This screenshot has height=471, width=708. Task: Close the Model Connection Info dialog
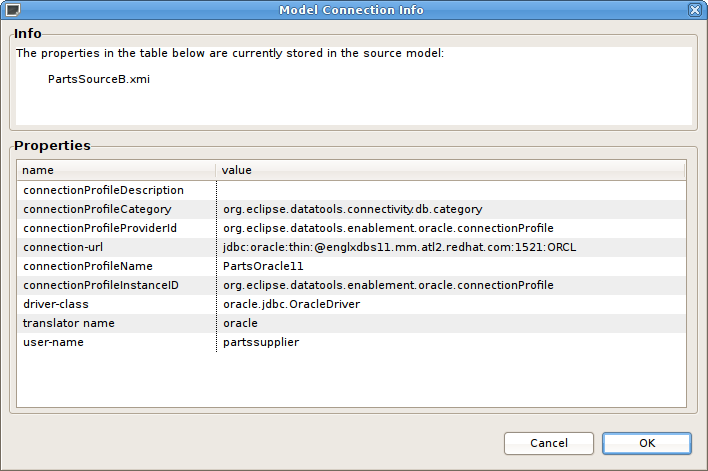pos(695,10)
